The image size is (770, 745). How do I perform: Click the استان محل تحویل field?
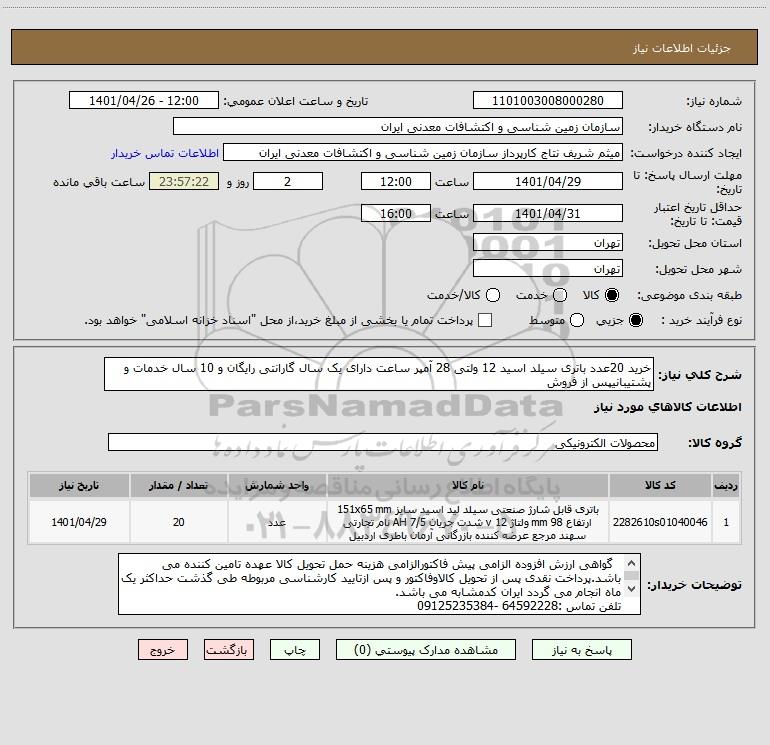click(548, 243)
